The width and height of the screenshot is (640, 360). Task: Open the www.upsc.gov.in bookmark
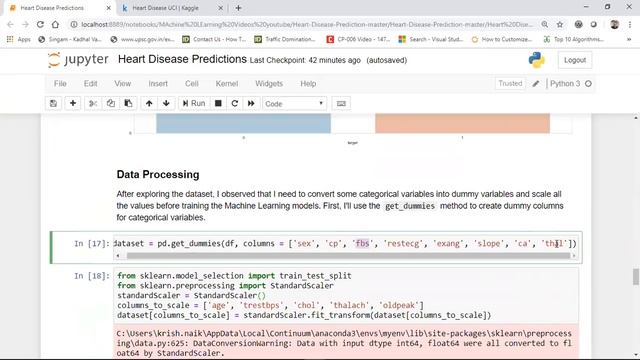tap(142, 39)
